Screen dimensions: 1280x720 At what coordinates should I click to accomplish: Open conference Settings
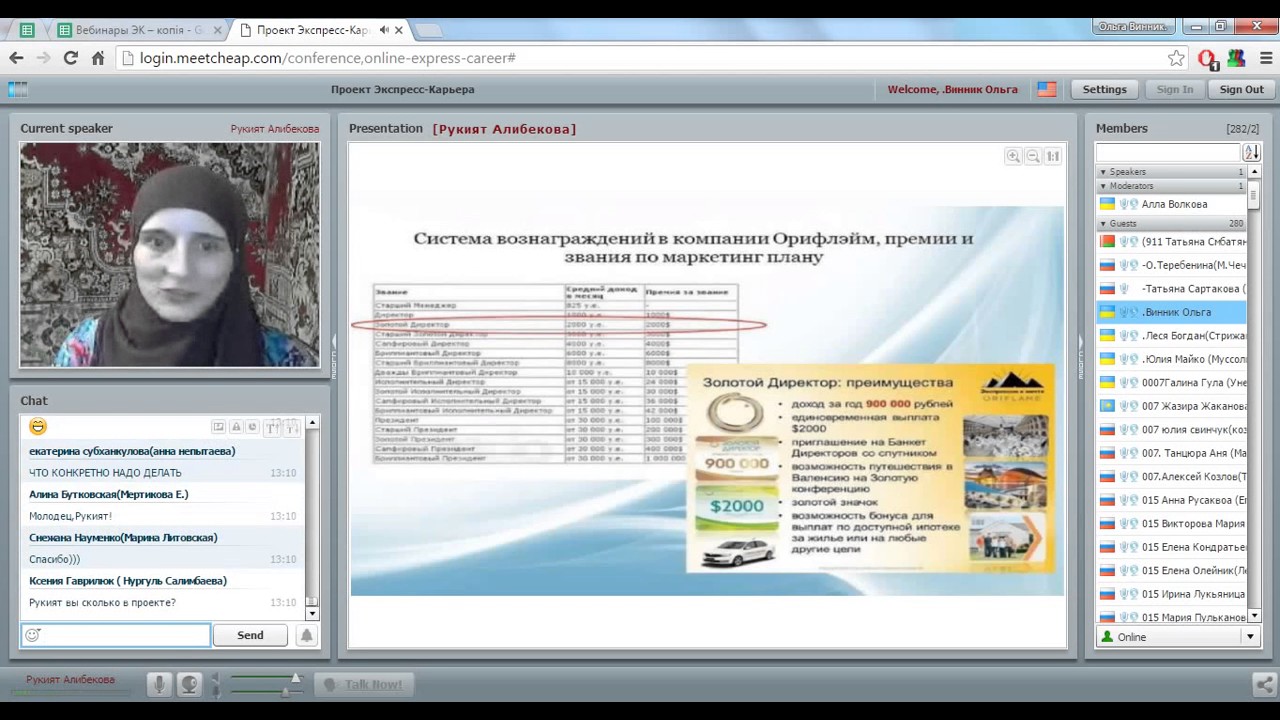point(1105,89)
